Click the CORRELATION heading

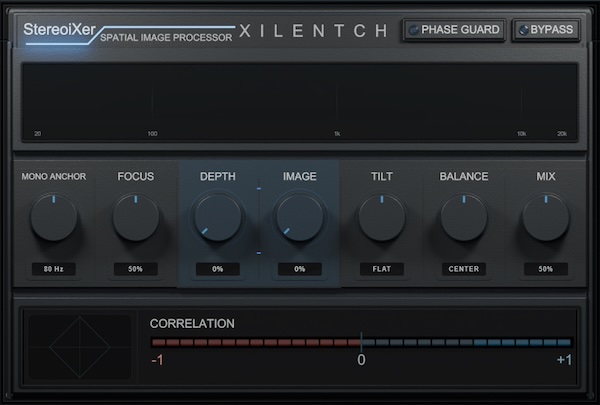pos(192,323)
